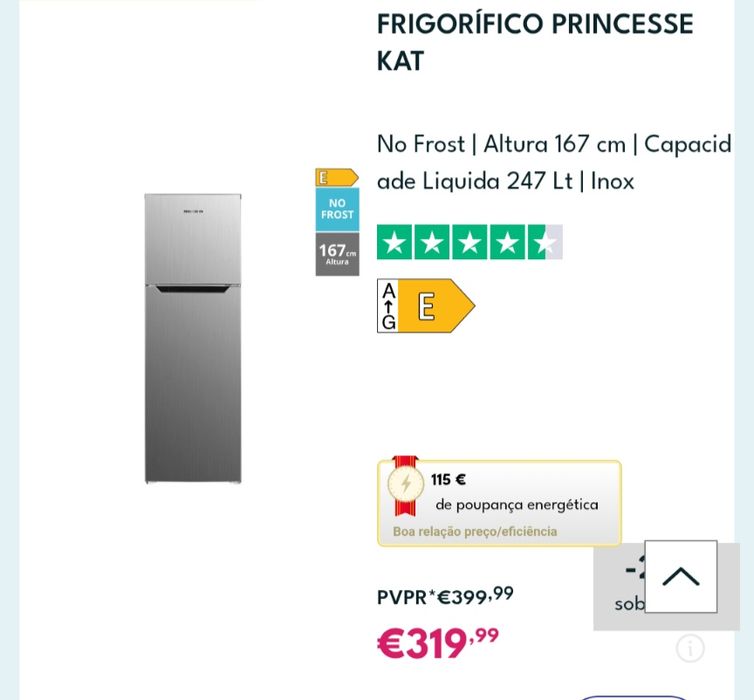Click the energy savings medal icon
754x700 pixels.
tap(405, 484)
